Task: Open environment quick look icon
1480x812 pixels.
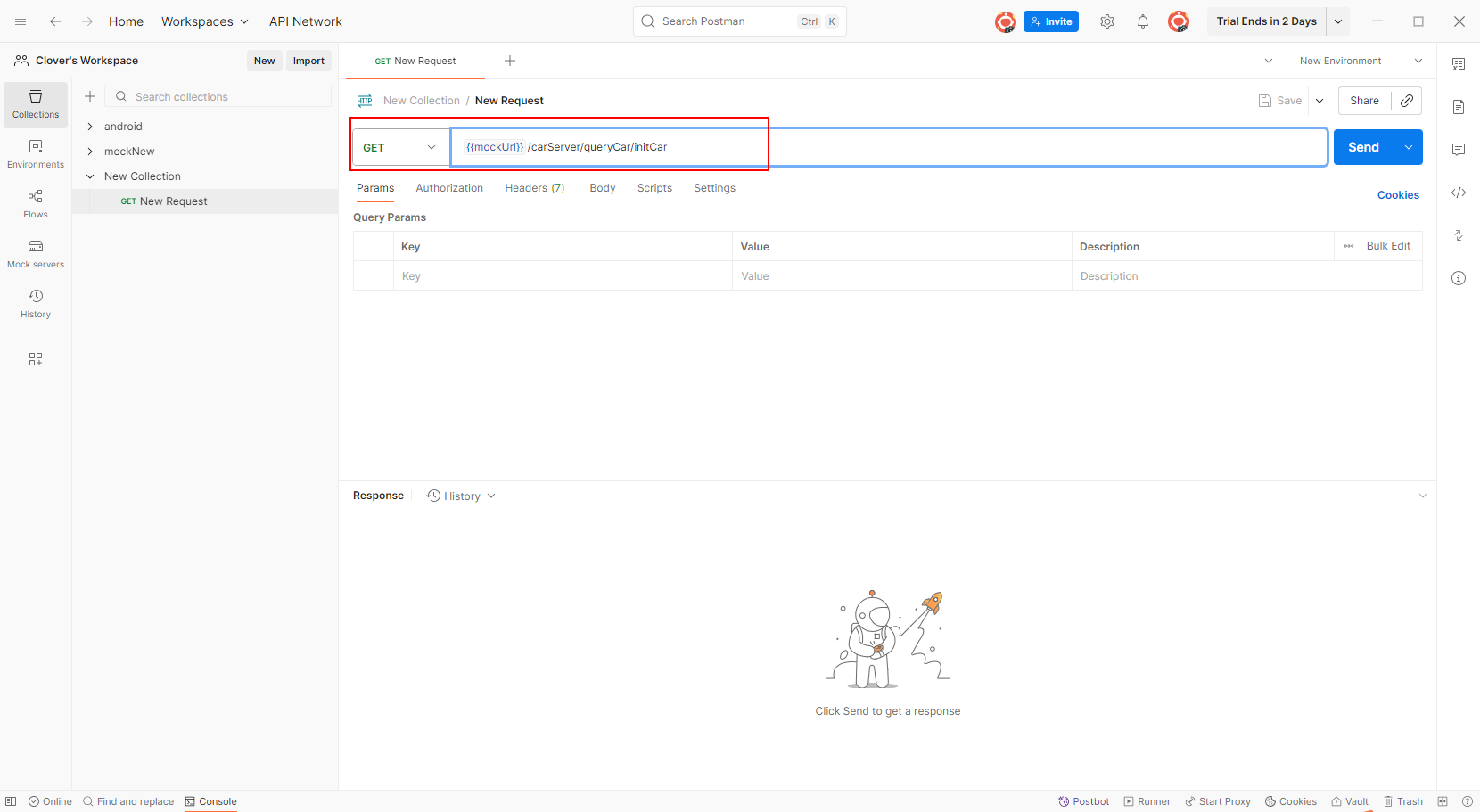Action: 1459,64
